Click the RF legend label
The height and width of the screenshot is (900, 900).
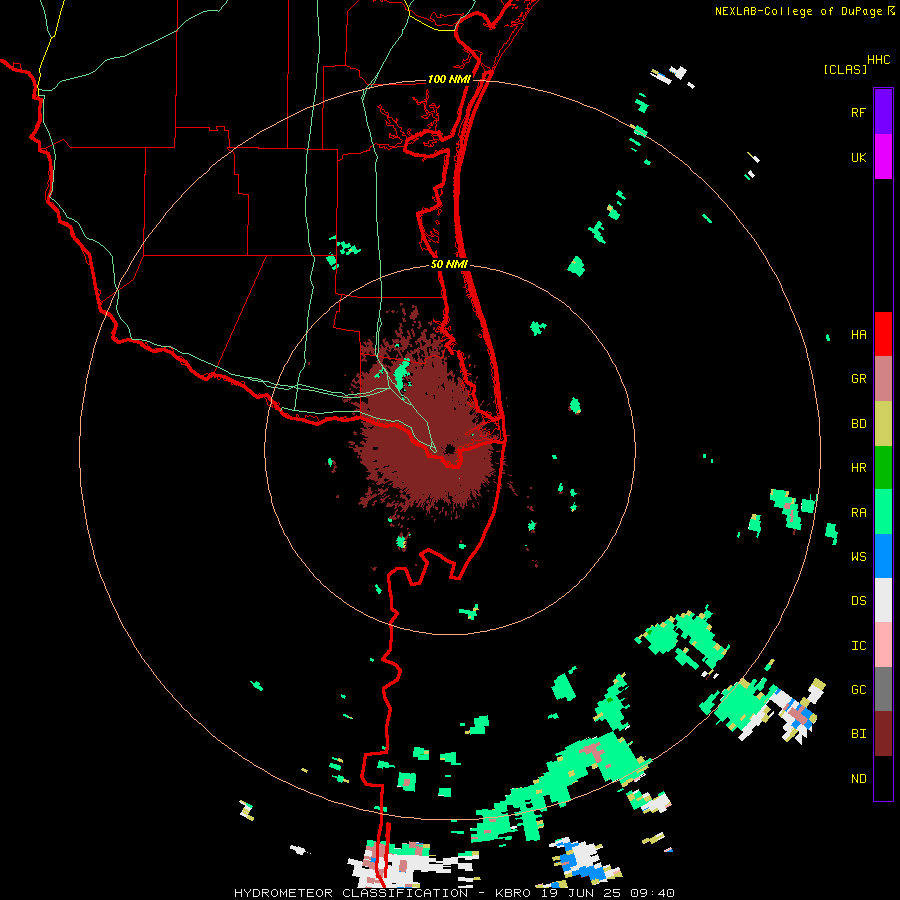pos(858,113)
